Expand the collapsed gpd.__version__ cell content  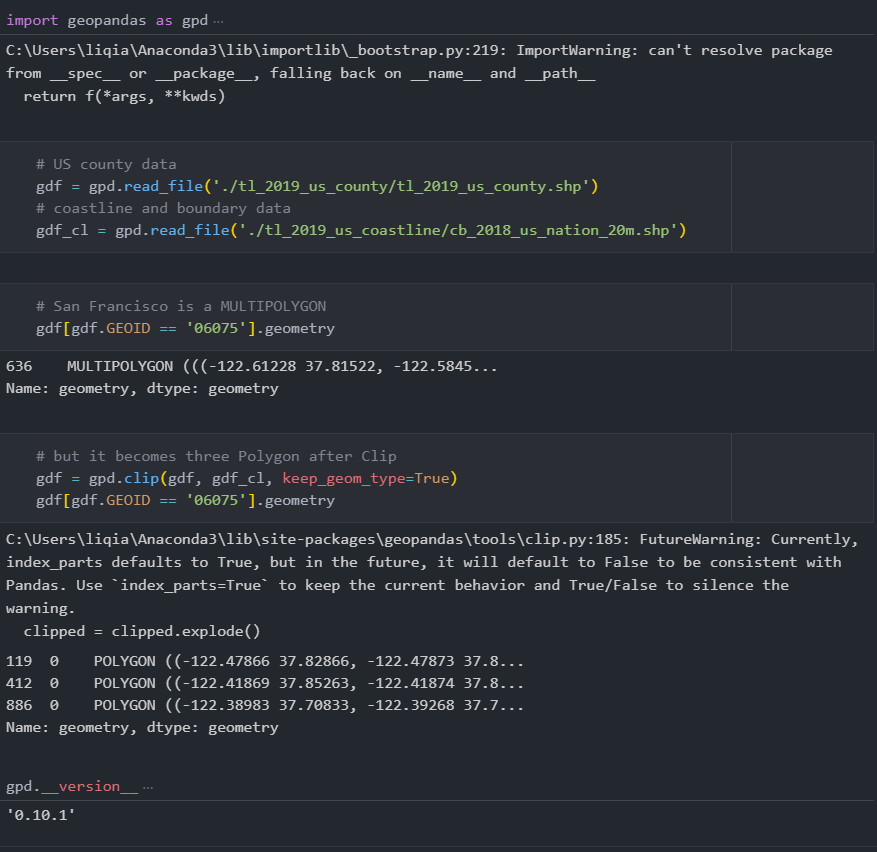[147, 786]
